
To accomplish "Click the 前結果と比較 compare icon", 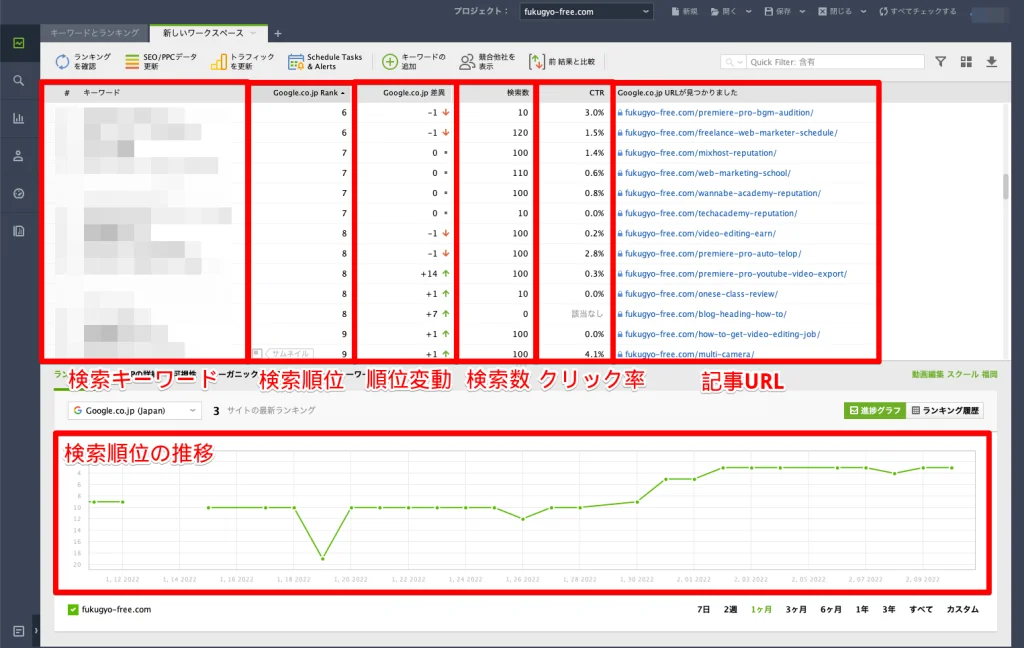I will [536, 61].
